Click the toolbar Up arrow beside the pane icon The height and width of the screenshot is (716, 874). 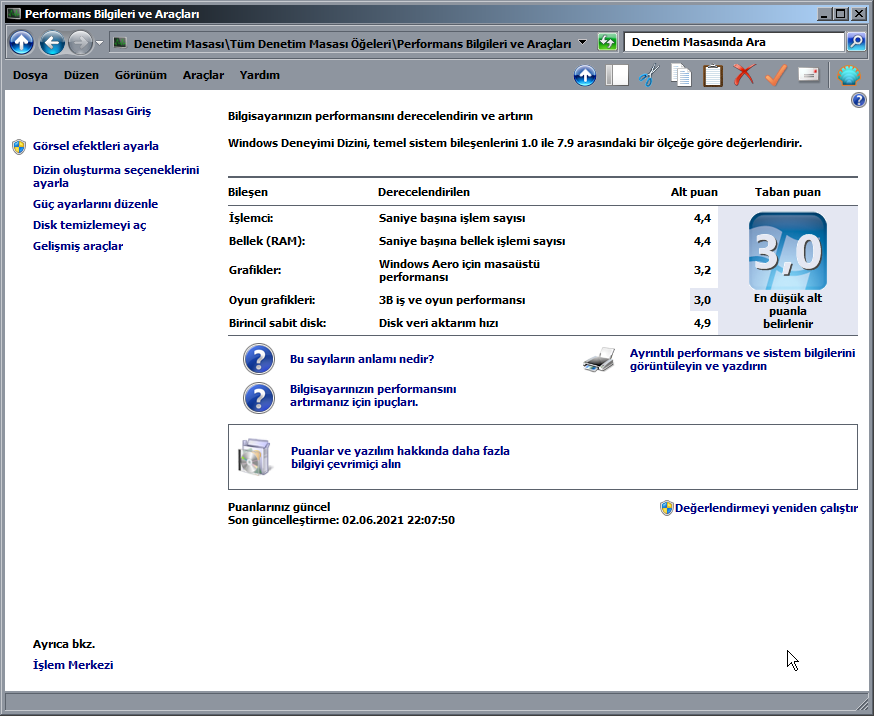point(585,75)
